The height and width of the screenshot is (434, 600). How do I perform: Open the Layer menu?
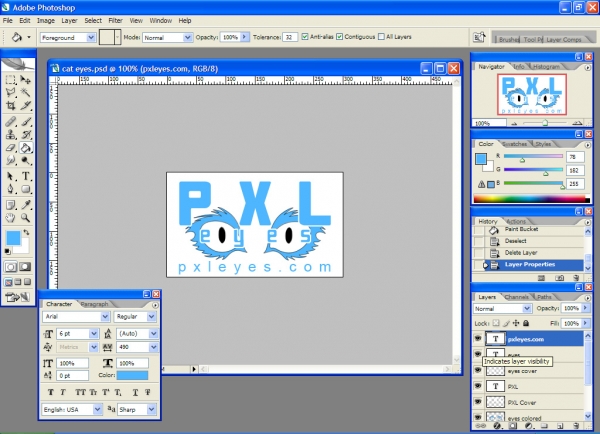tap(69, 21)
